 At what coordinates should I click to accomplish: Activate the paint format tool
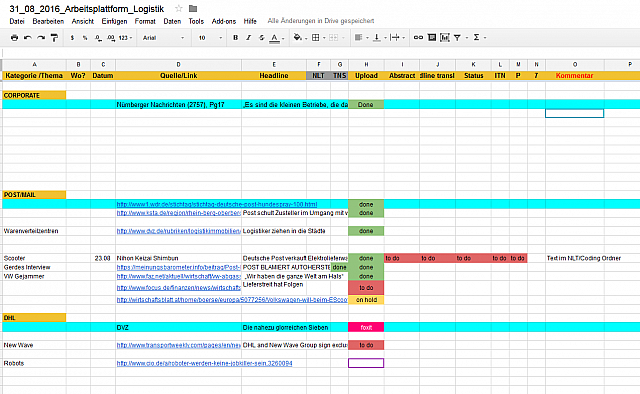54,38
